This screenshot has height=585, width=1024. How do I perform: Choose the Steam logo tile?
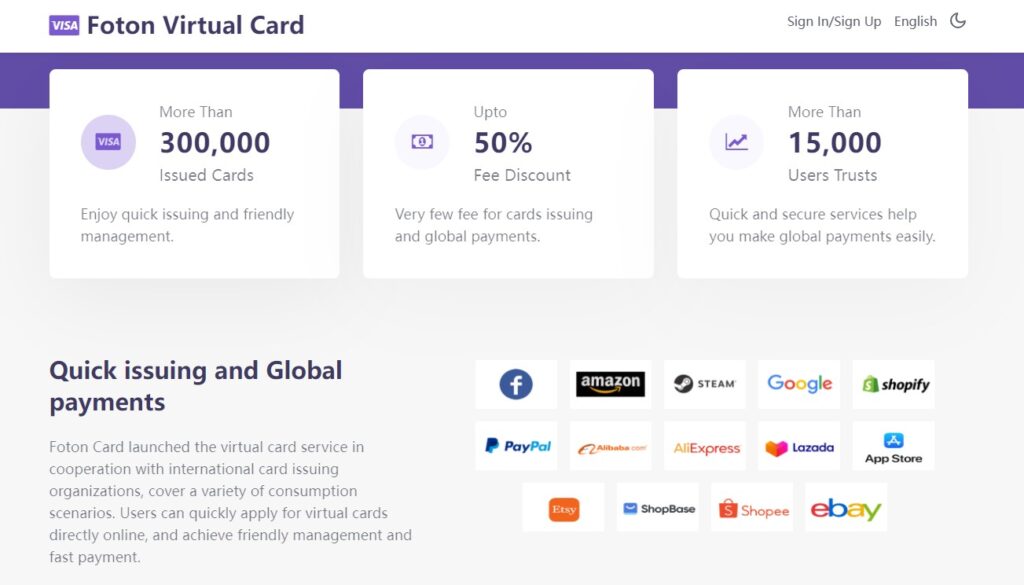click(x=705, y=384)
